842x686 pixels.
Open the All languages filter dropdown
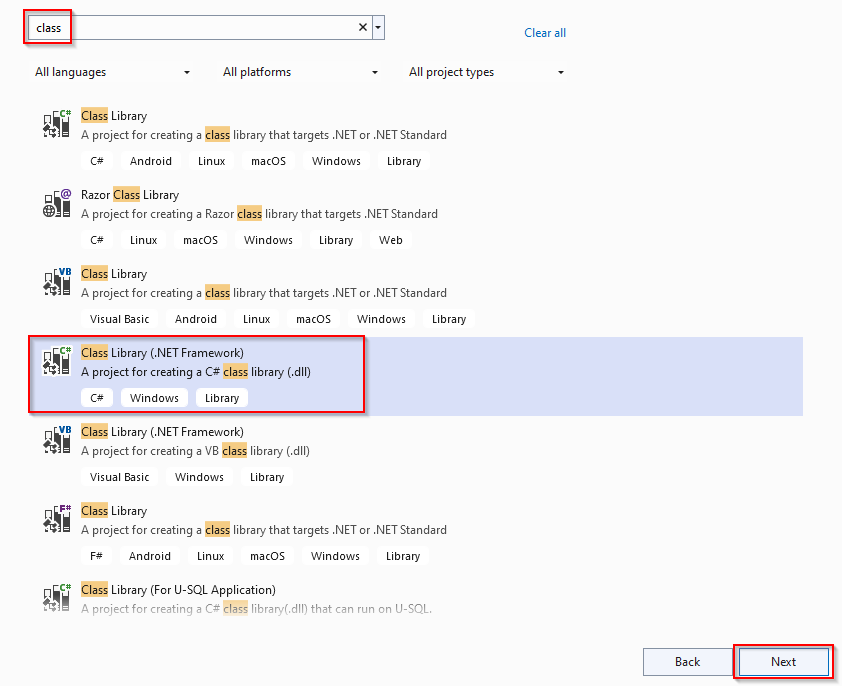[113, 72]
